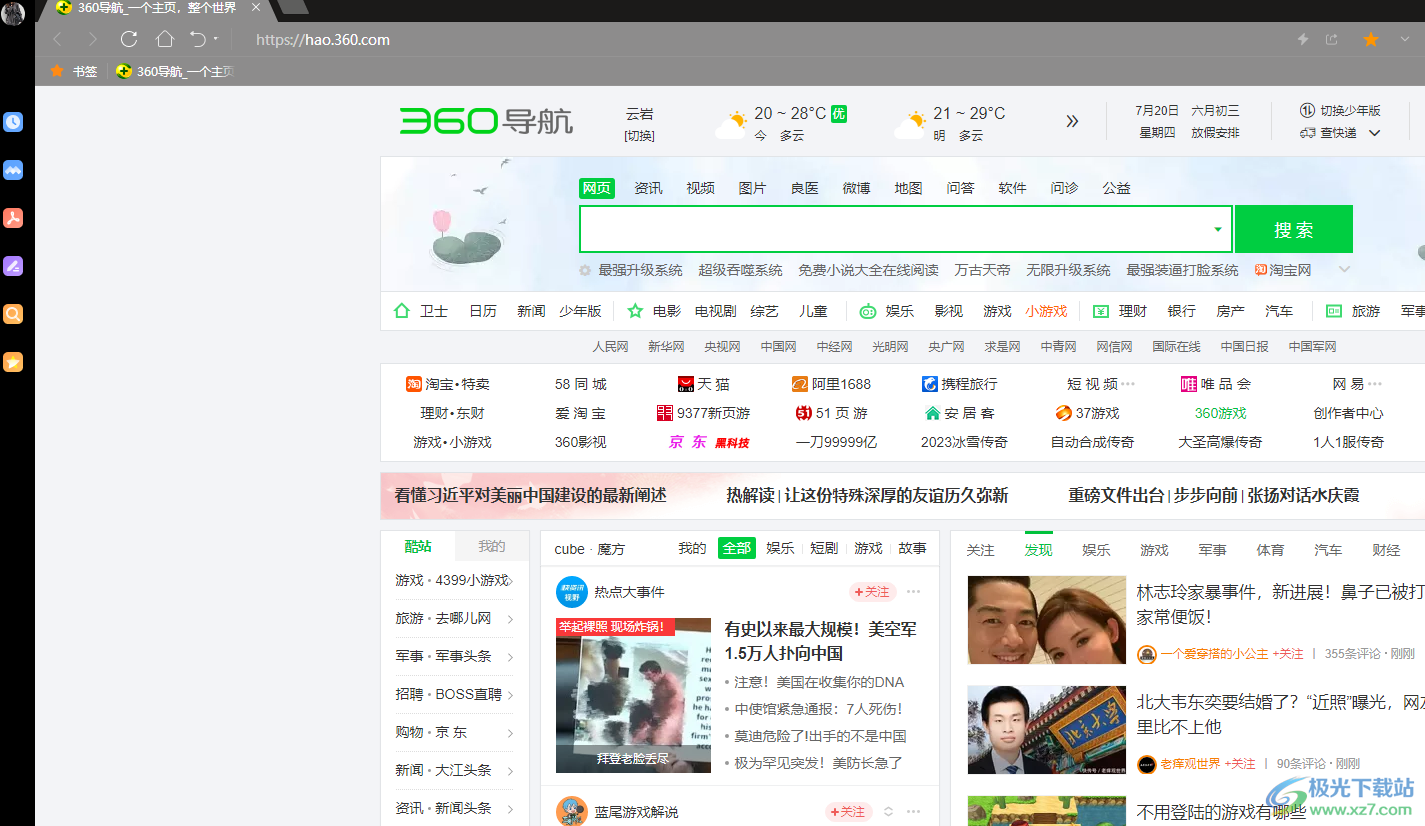Viewport: 1425px width, 826px height.
Task: Click the 理财 yen icon
Action: point(1101,311)
